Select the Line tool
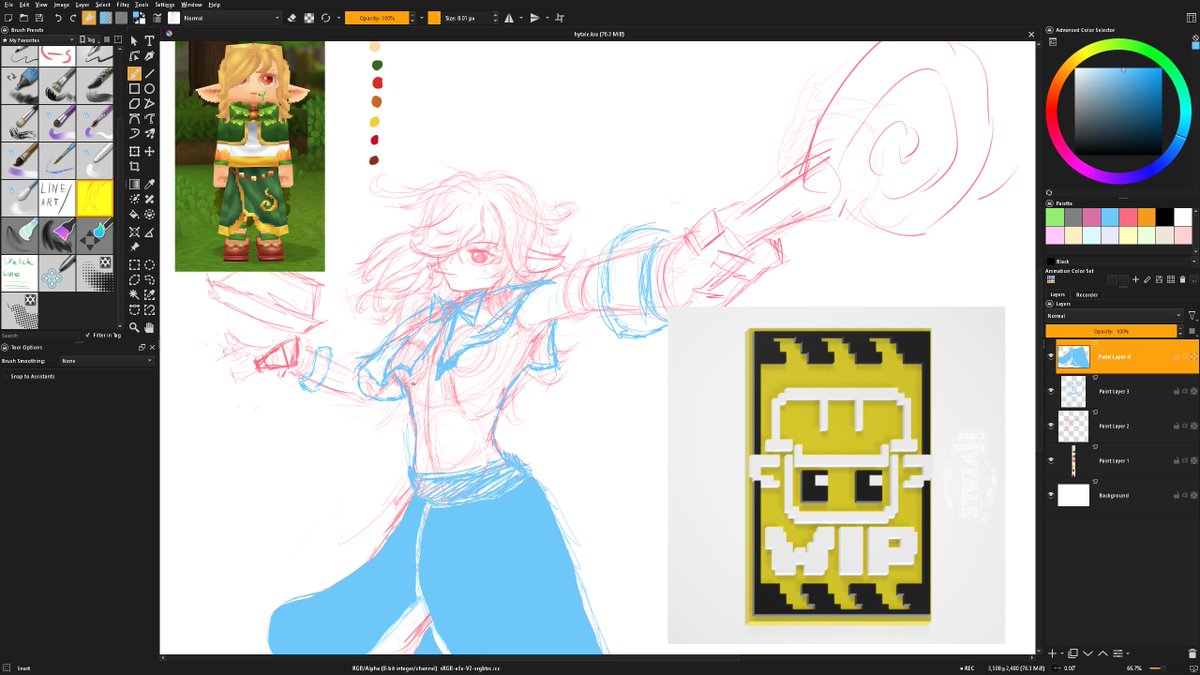1200x675 pixels. point(149,73)
